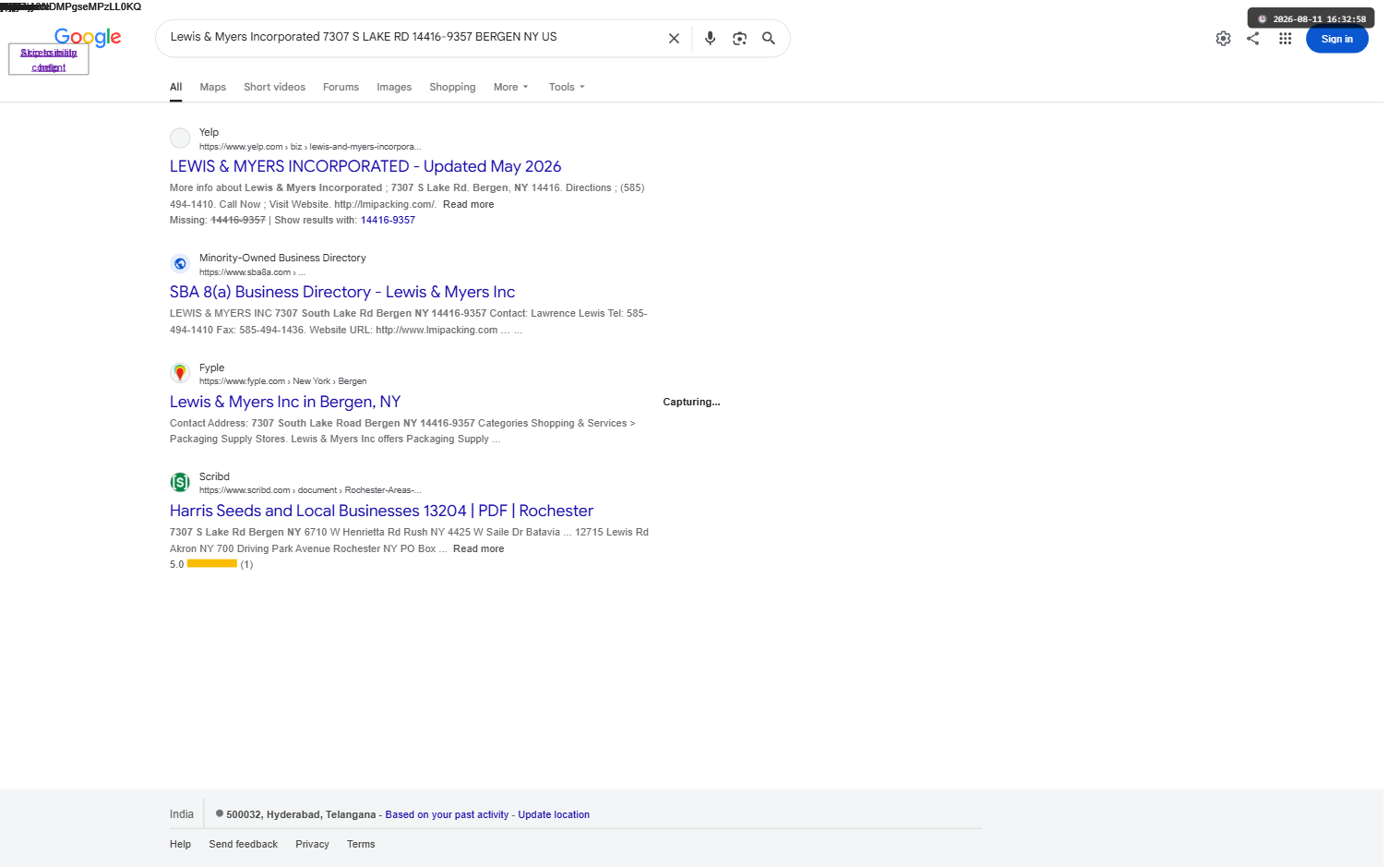Image resolution: width=1400 pixels, height=867 pixels.
Task: Click Read more on the Yelp snippet
Action: 468,204
